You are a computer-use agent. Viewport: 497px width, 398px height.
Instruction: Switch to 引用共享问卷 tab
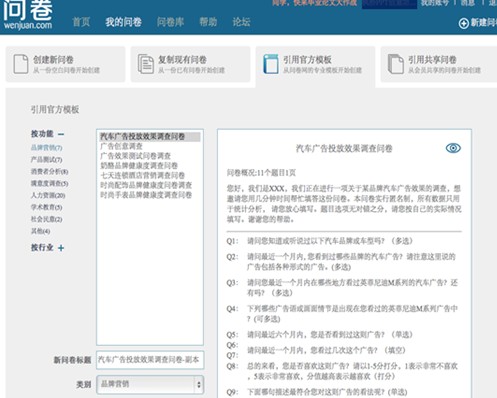[x=439, y=64]
